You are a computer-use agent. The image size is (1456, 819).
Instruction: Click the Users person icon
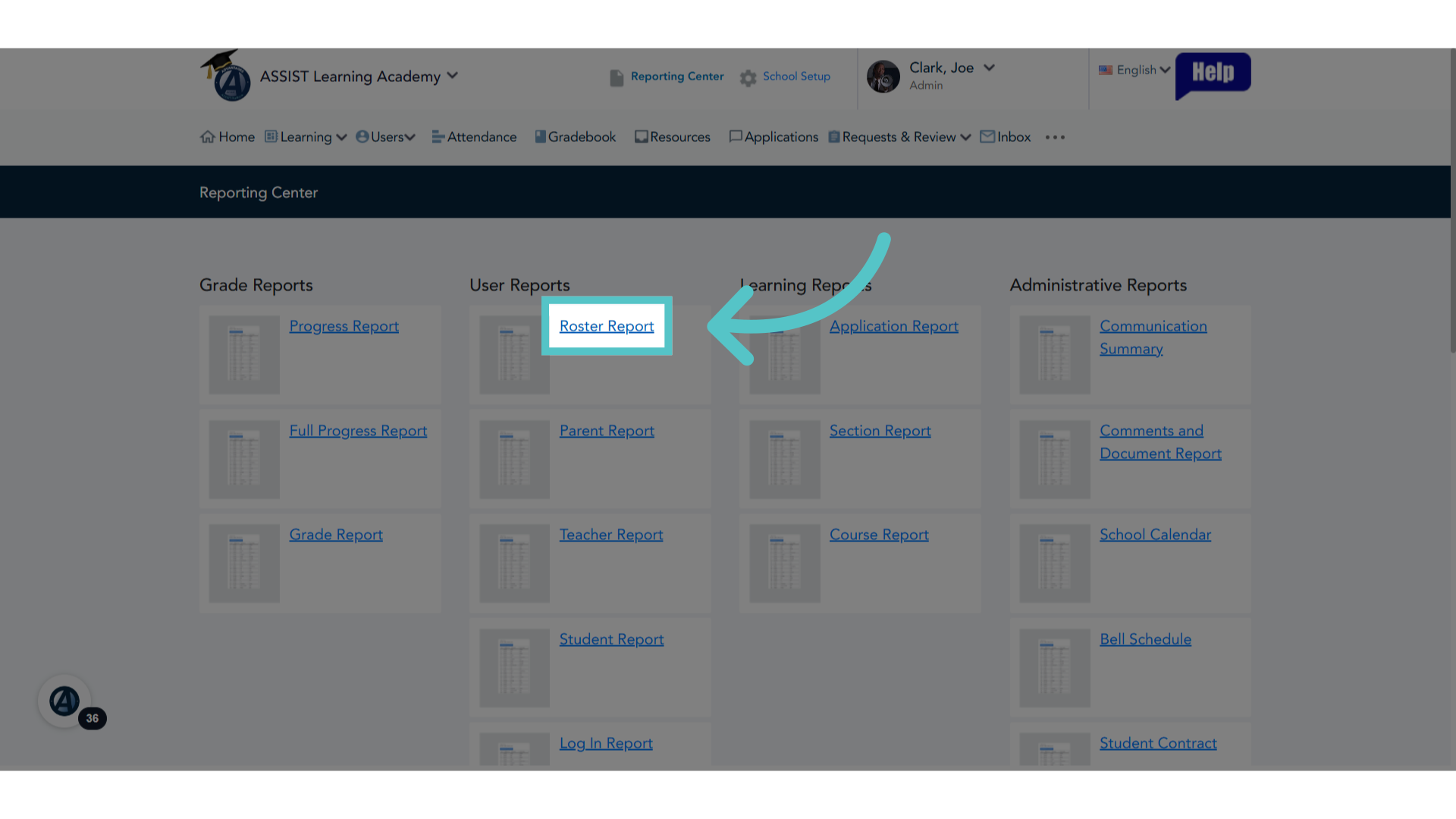362,136
